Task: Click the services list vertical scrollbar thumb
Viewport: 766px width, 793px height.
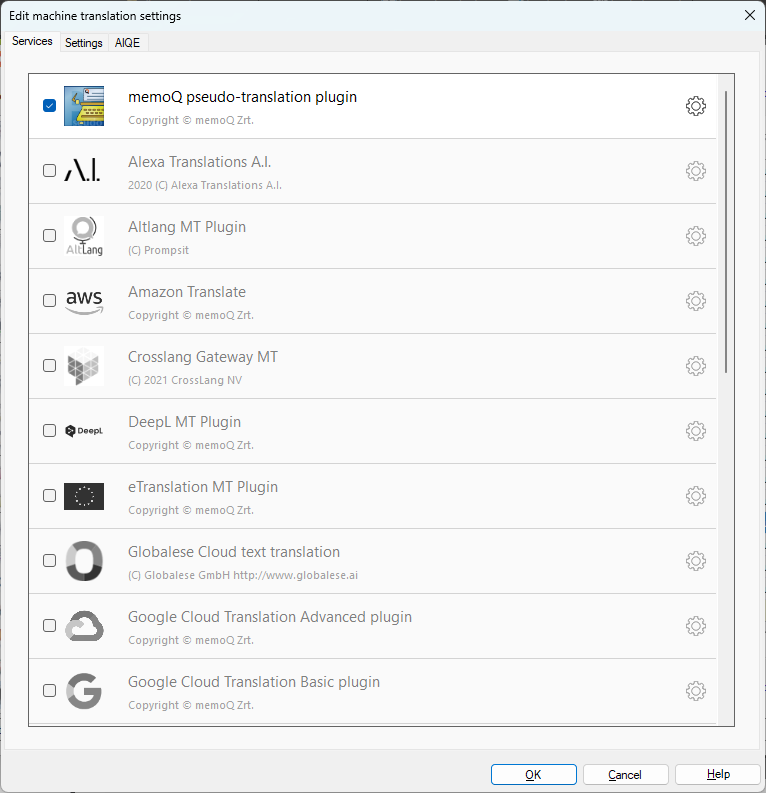Action: point(726,232)
